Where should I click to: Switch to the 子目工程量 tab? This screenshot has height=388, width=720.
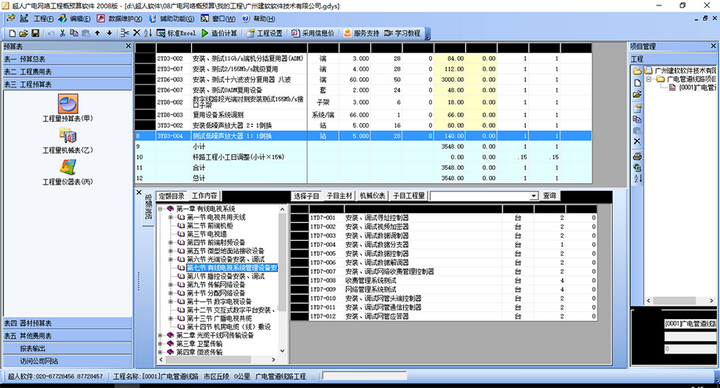409,196
